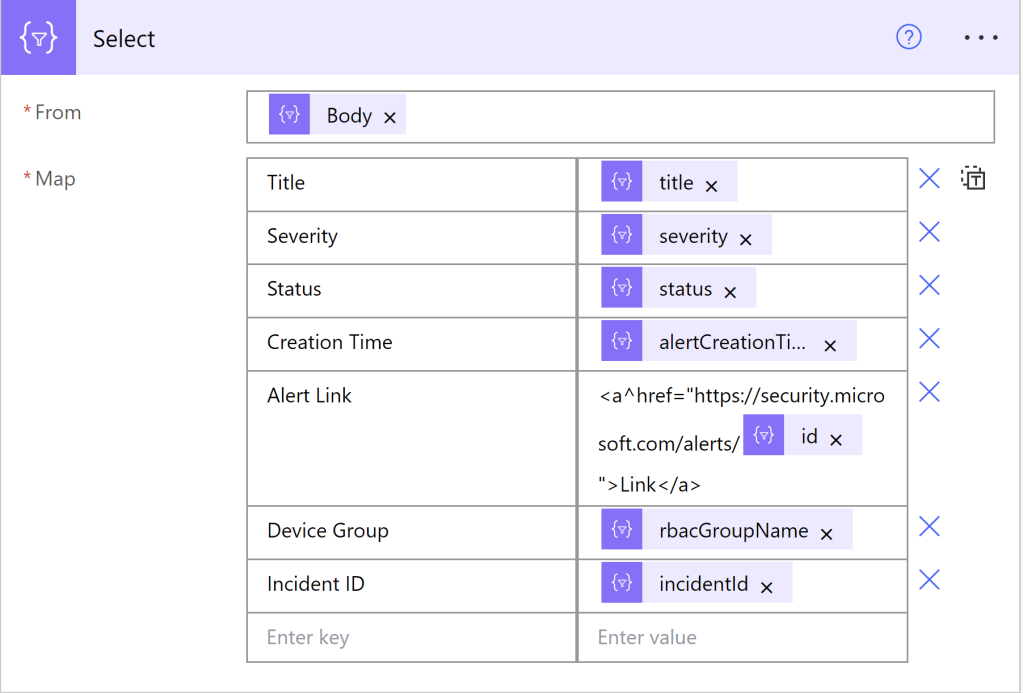
Task: Remove the id token in Alert Link
Action: [x=836, y=440]
